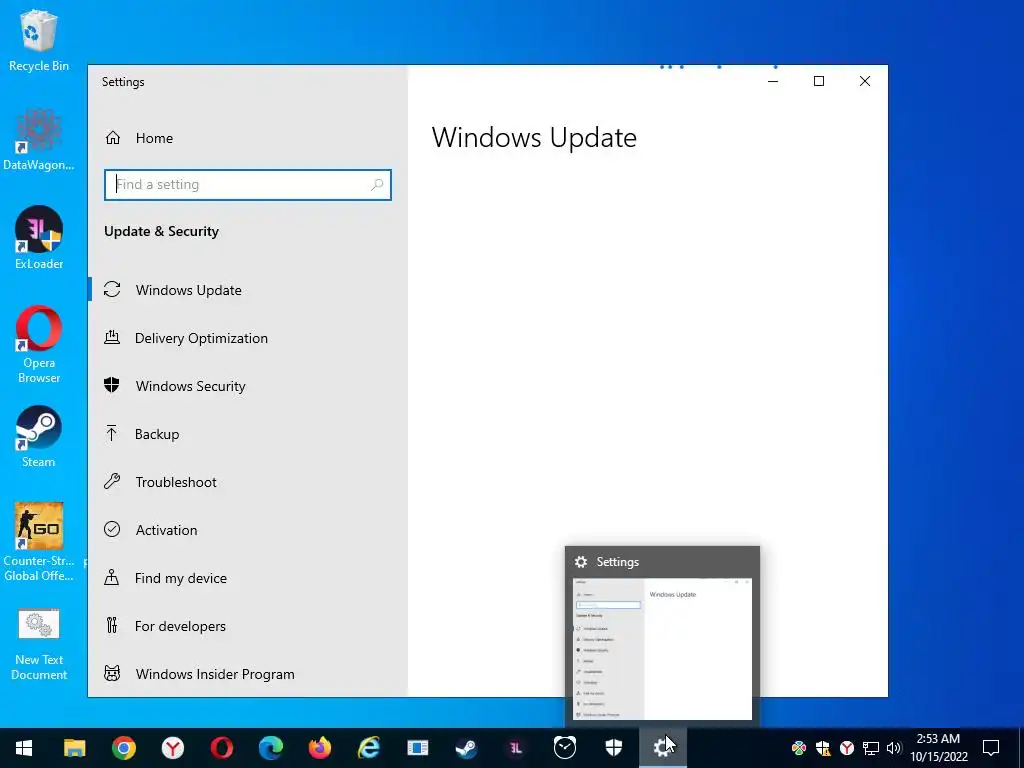
Task: Open Delivery Optimization settings
Action: click(248, 338)
